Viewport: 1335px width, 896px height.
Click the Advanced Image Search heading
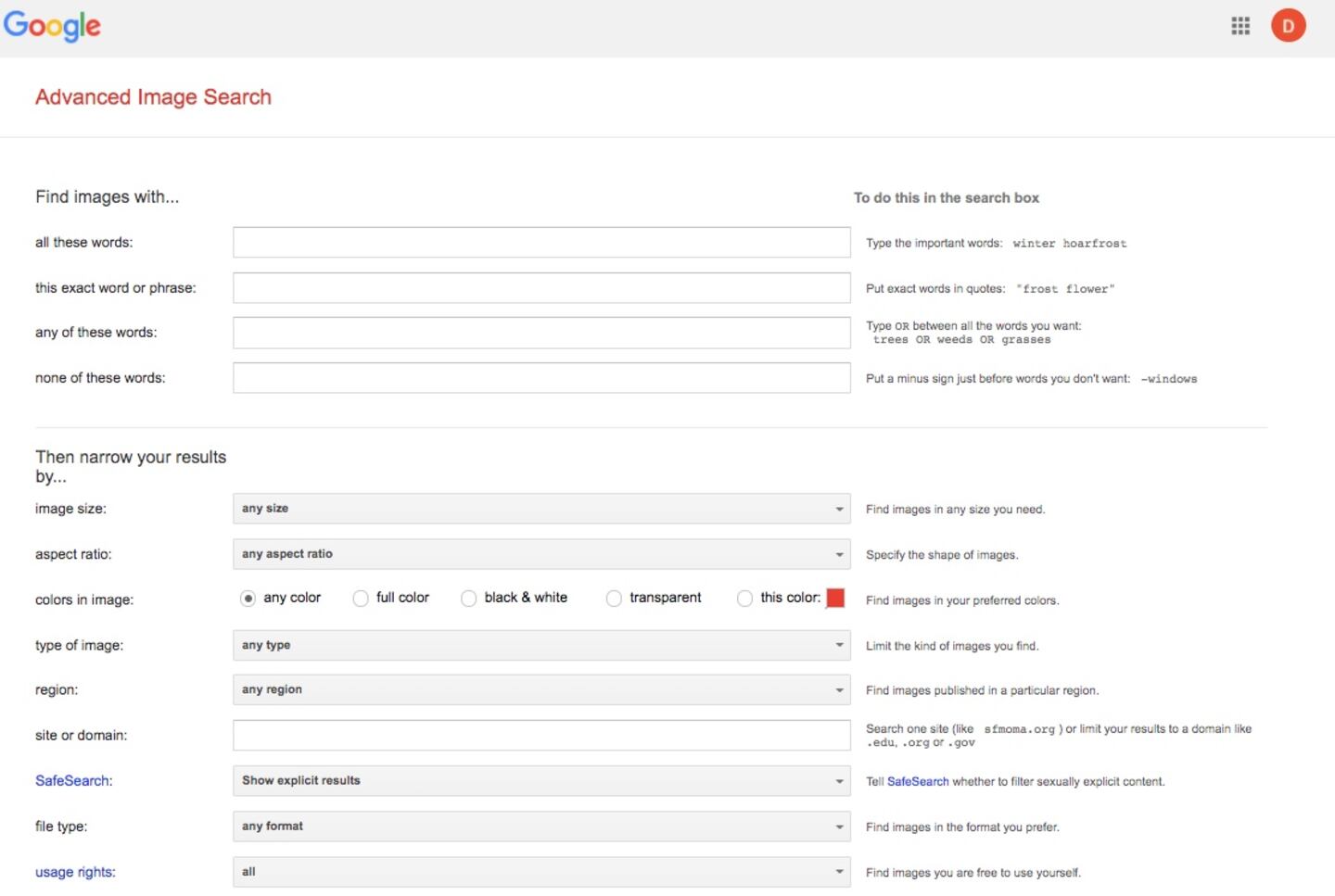coord(154,97)
